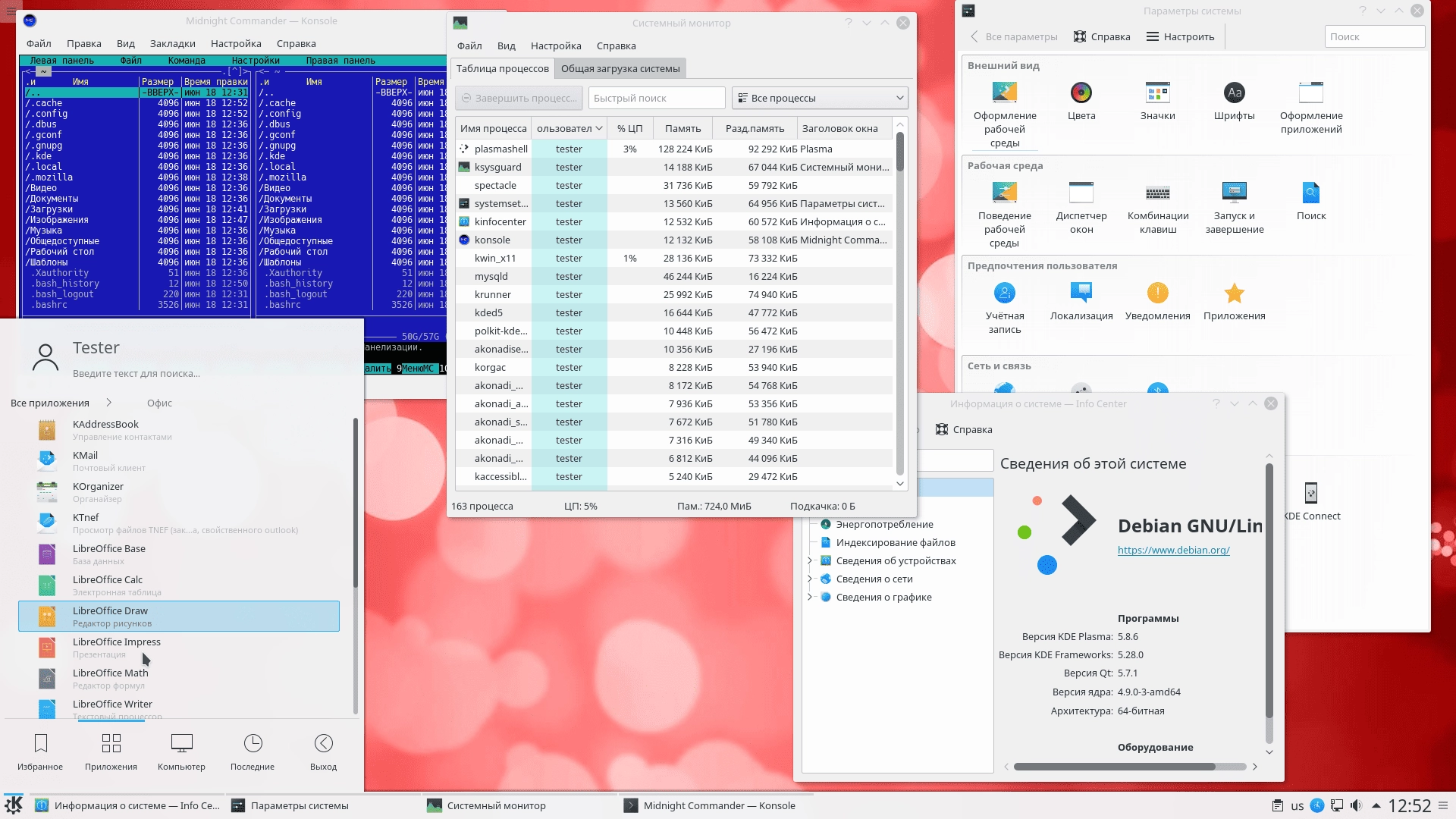This screenshot has width=1456, height=819.
Task: Open the debian.org link
Action: (1173, 551)
